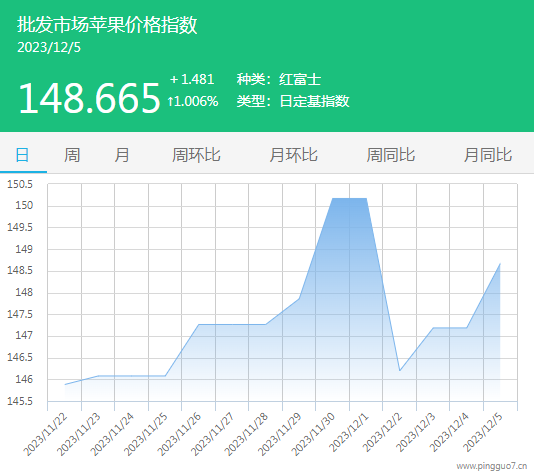The width and height of the screenshot is (534, 476).
Task: Click the 种类: 红富士 label
Action: coord(279,79)
